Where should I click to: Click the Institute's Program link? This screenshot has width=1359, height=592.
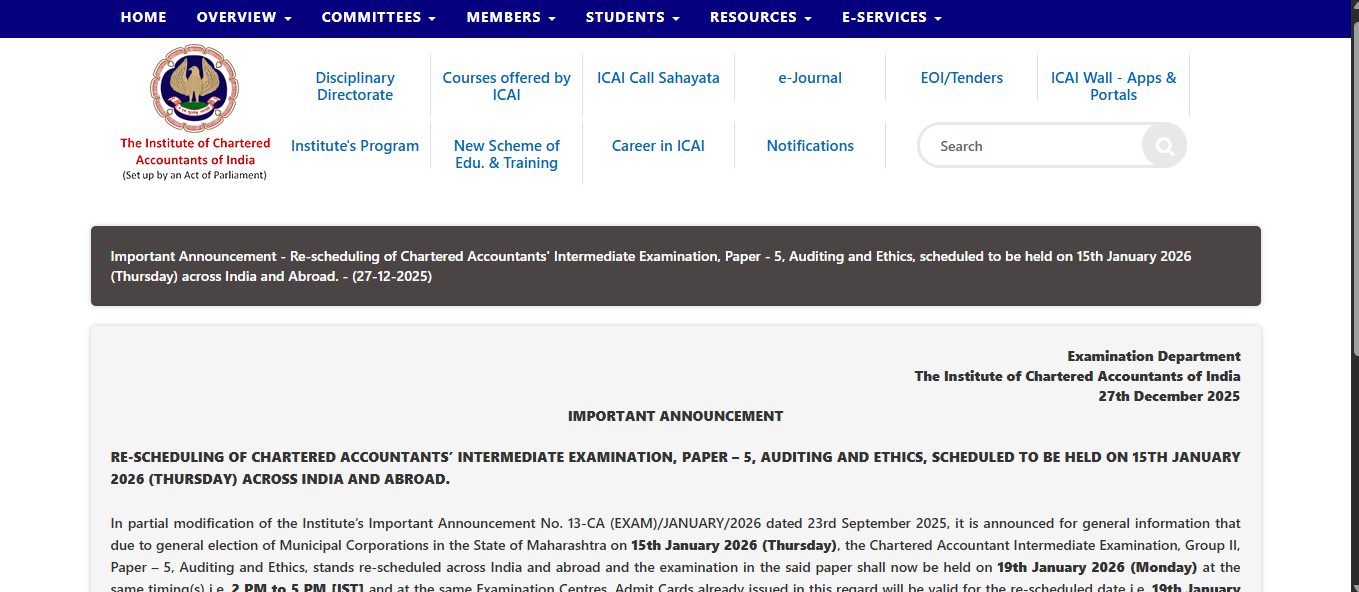(x=355, y=145)
